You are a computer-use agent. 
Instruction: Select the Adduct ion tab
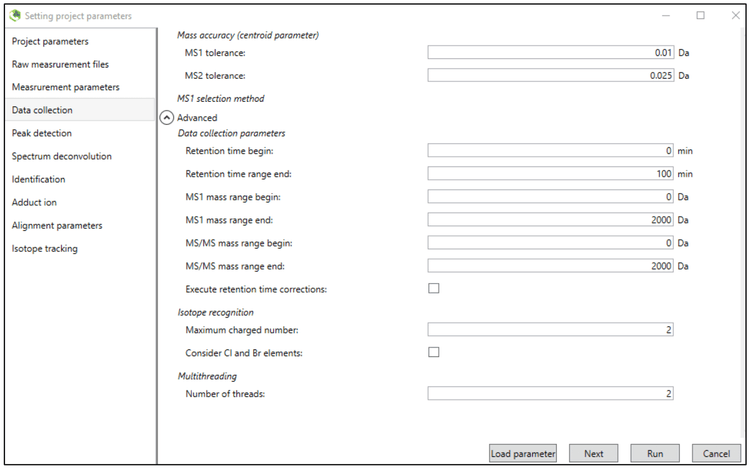[x=35, y=202]
